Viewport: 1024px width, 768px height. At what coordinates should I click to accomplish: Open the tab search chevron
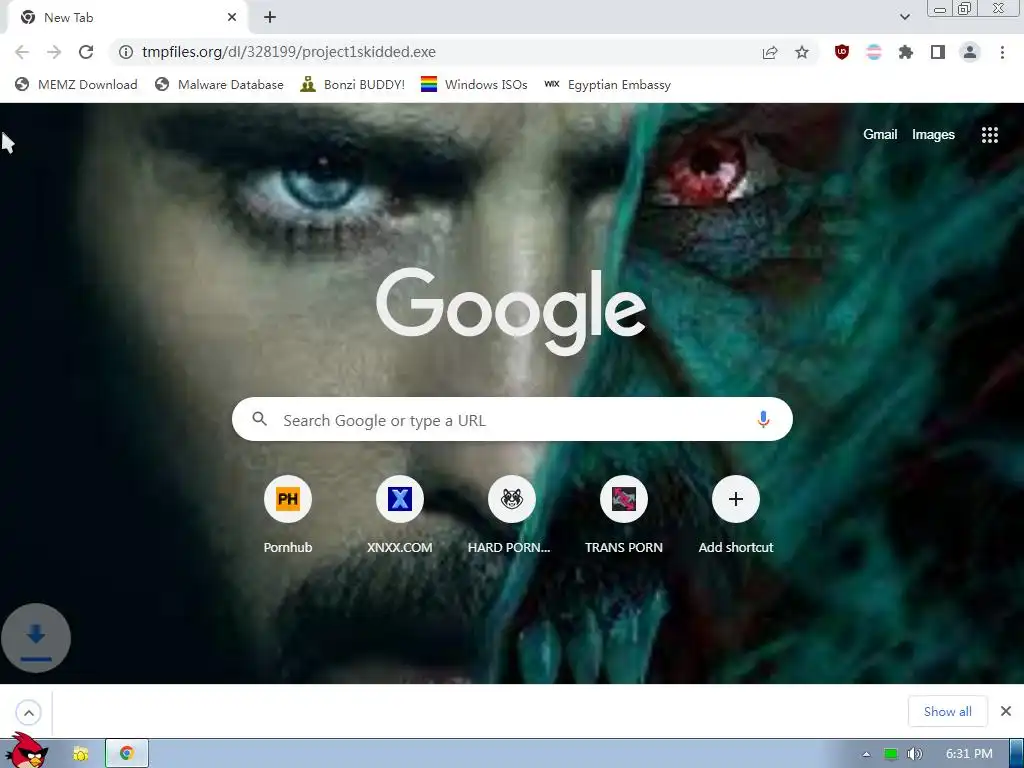pyautogui.click(x=904, y=17)
